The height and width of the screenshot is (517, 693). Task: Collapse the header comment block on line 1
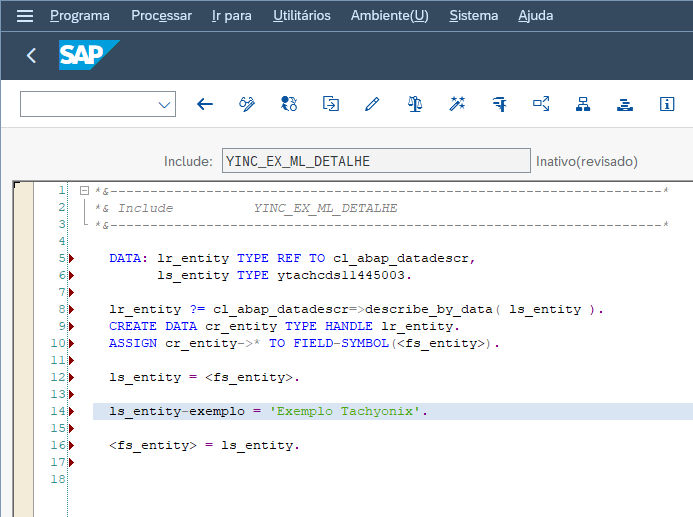84,190
